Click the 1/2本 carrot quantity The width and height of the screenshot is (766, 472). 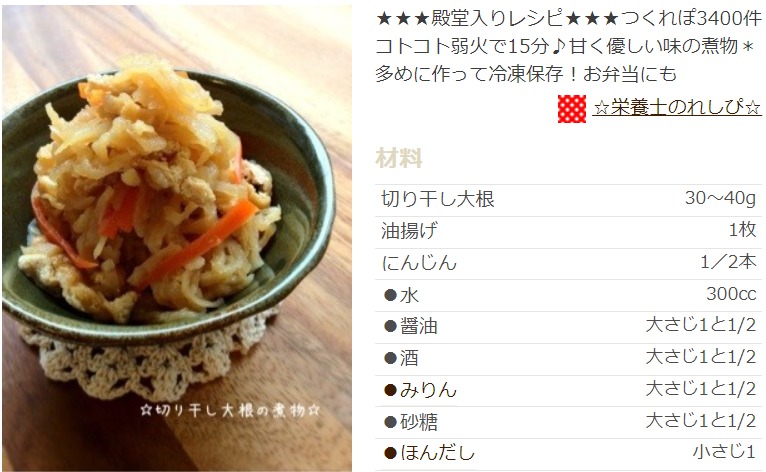(728, 262)
